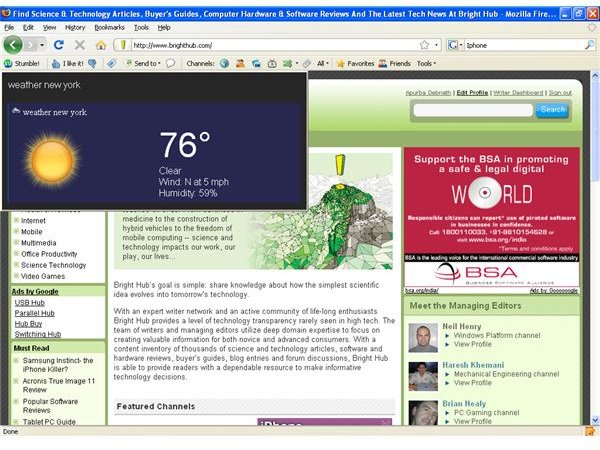
Task: Click Haresh Khemani's photo thumbnail
Action: click(423, 376)
